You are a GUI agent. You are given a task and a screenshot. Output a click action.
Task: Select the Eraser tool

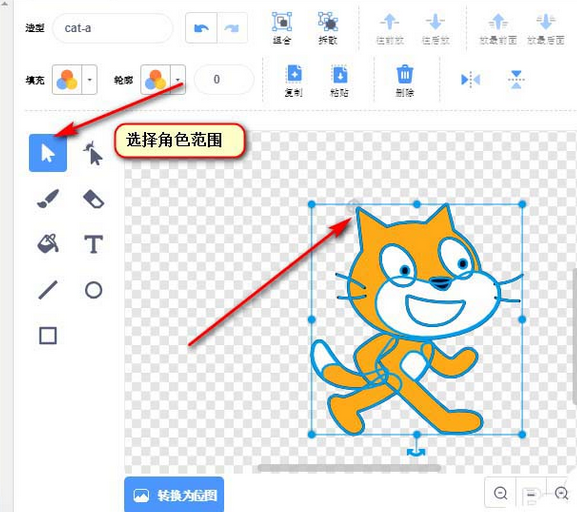(x=93, y=199)
